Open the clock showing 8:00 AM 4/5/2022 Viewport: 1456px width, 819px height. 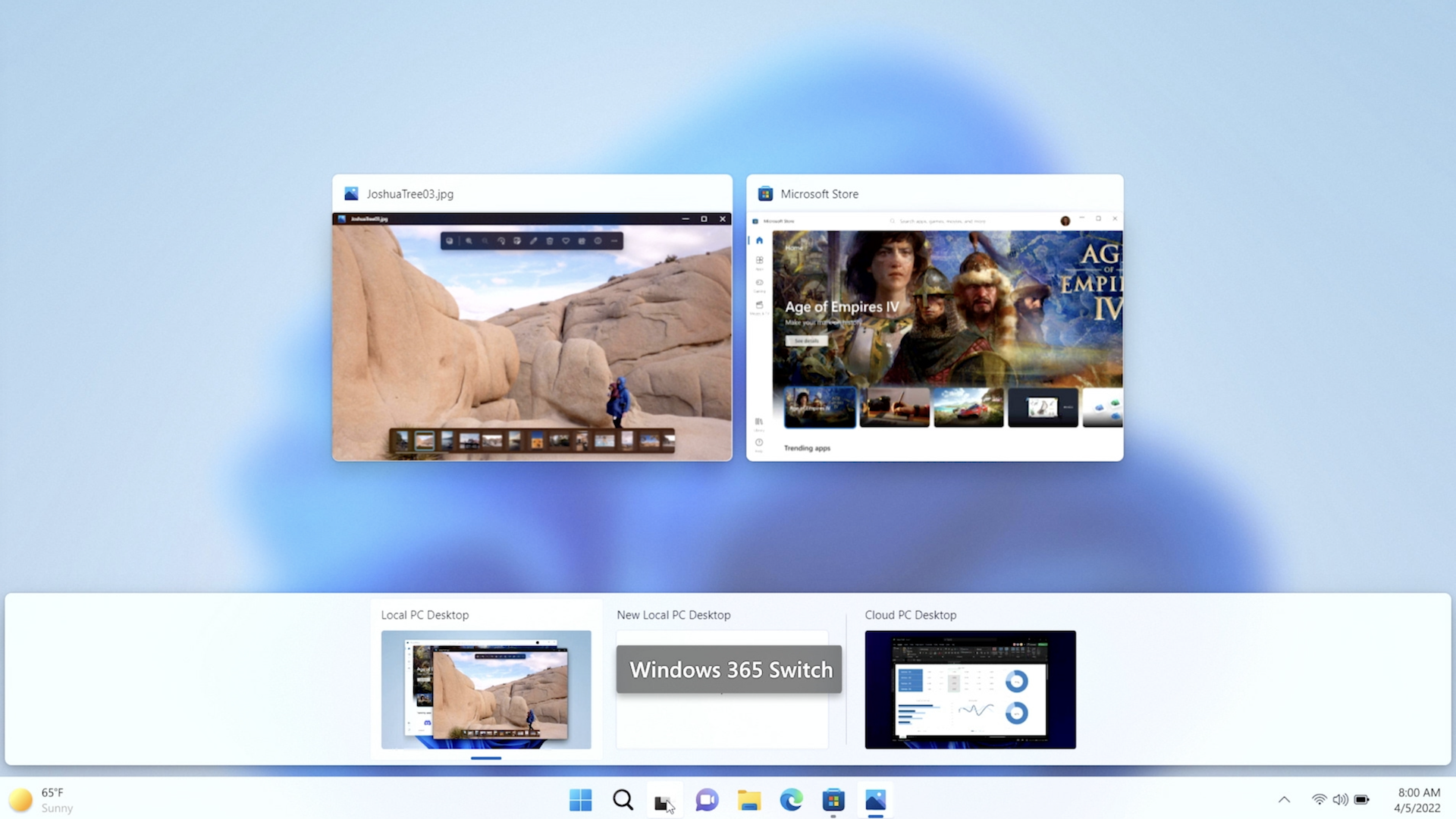pyautogui.click(x=1417, y=800)
